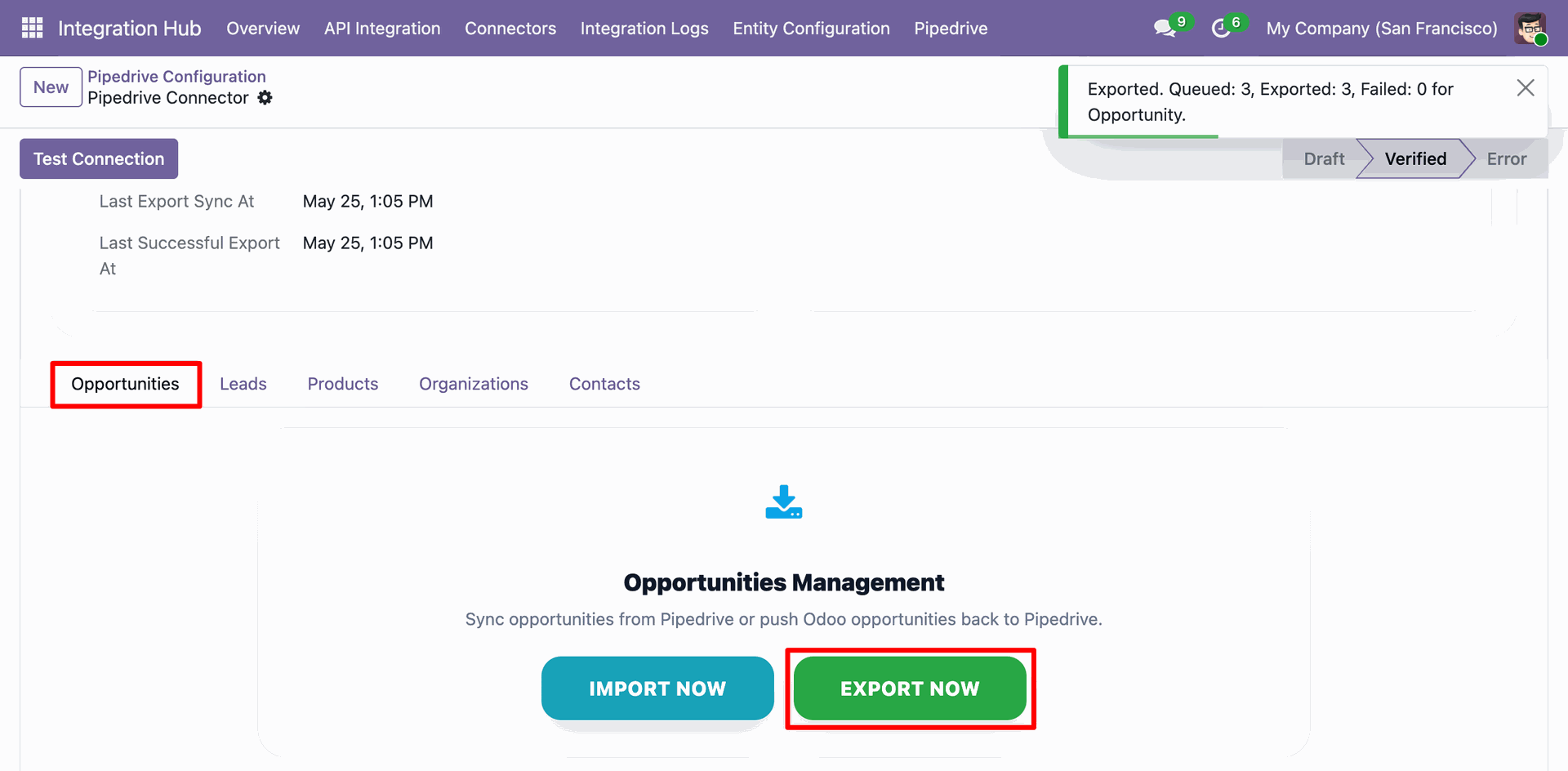Click the EXPORT NOW button
This screenshot has height=771, width=1568.
click(910, 689)
